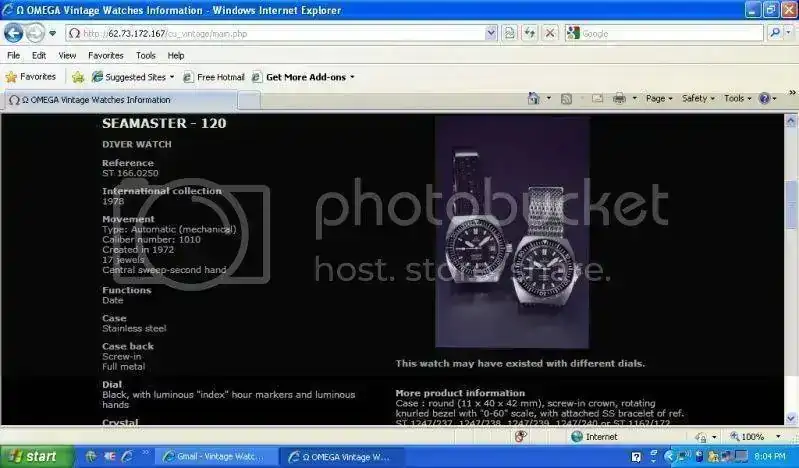Select the OMEGA Vintage Watches Information tab
The image size is (799, 468).
pos(120,100)
